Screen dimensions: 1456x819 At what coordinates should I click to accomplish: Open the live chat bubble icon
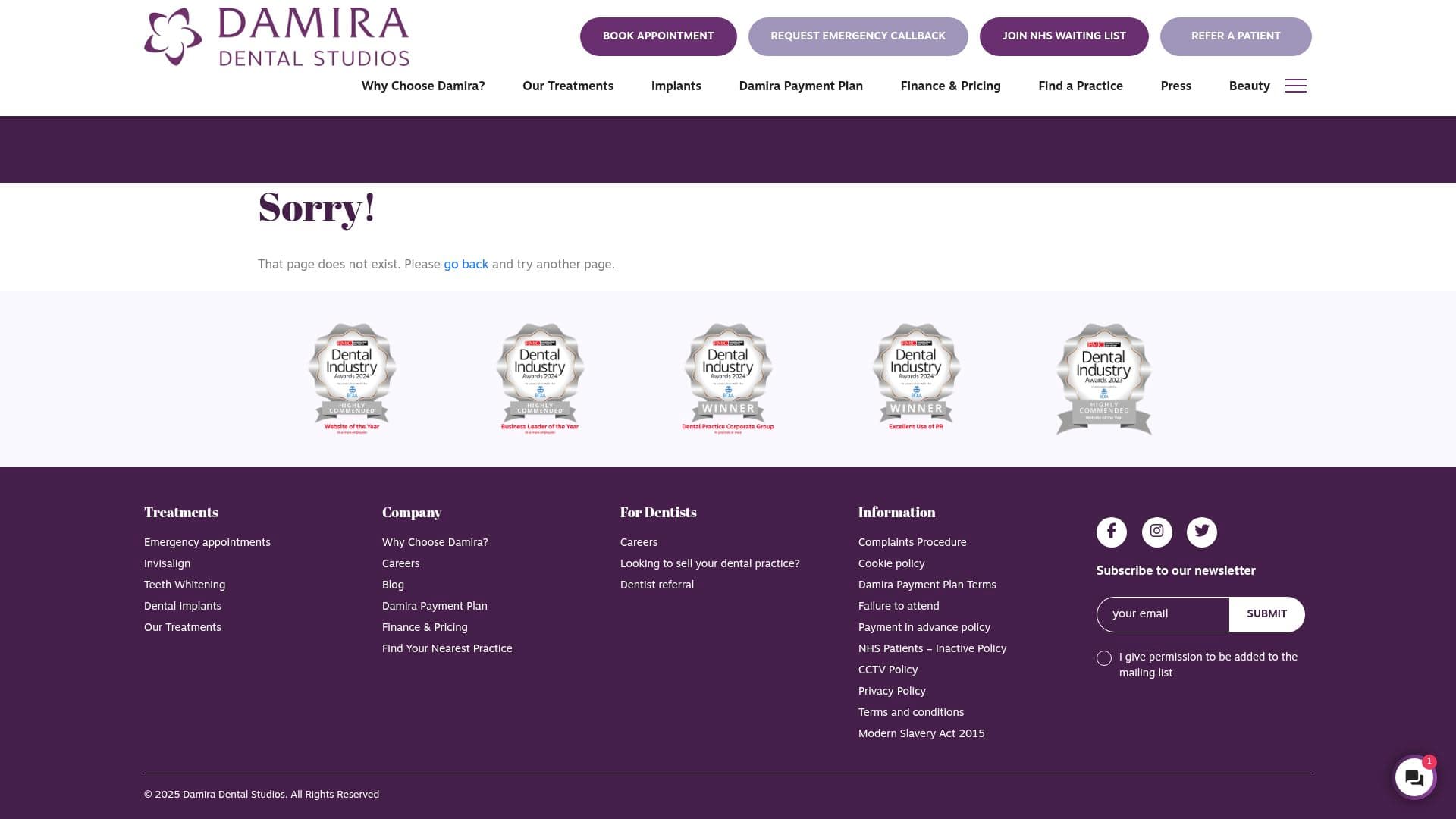[x=1414, y=777]
